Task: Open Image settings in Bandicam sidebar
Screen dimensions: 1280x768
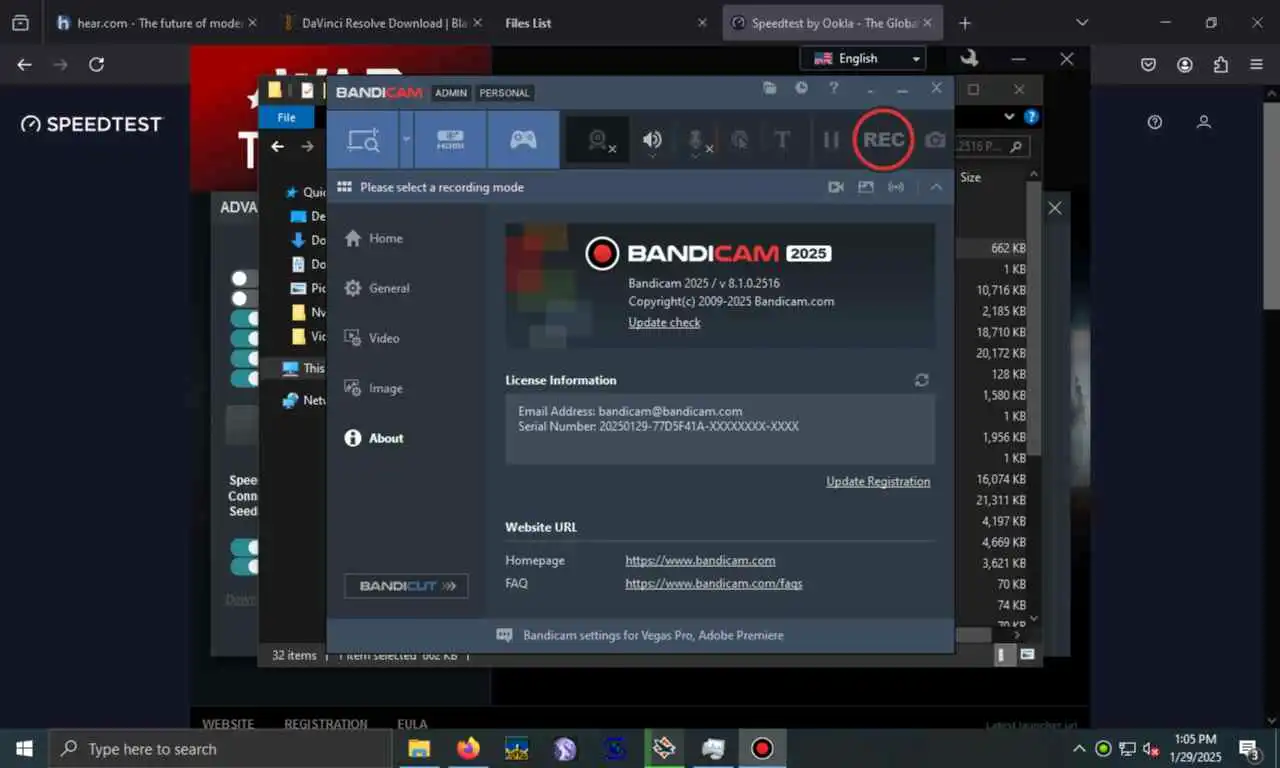Action: point(374,388)
